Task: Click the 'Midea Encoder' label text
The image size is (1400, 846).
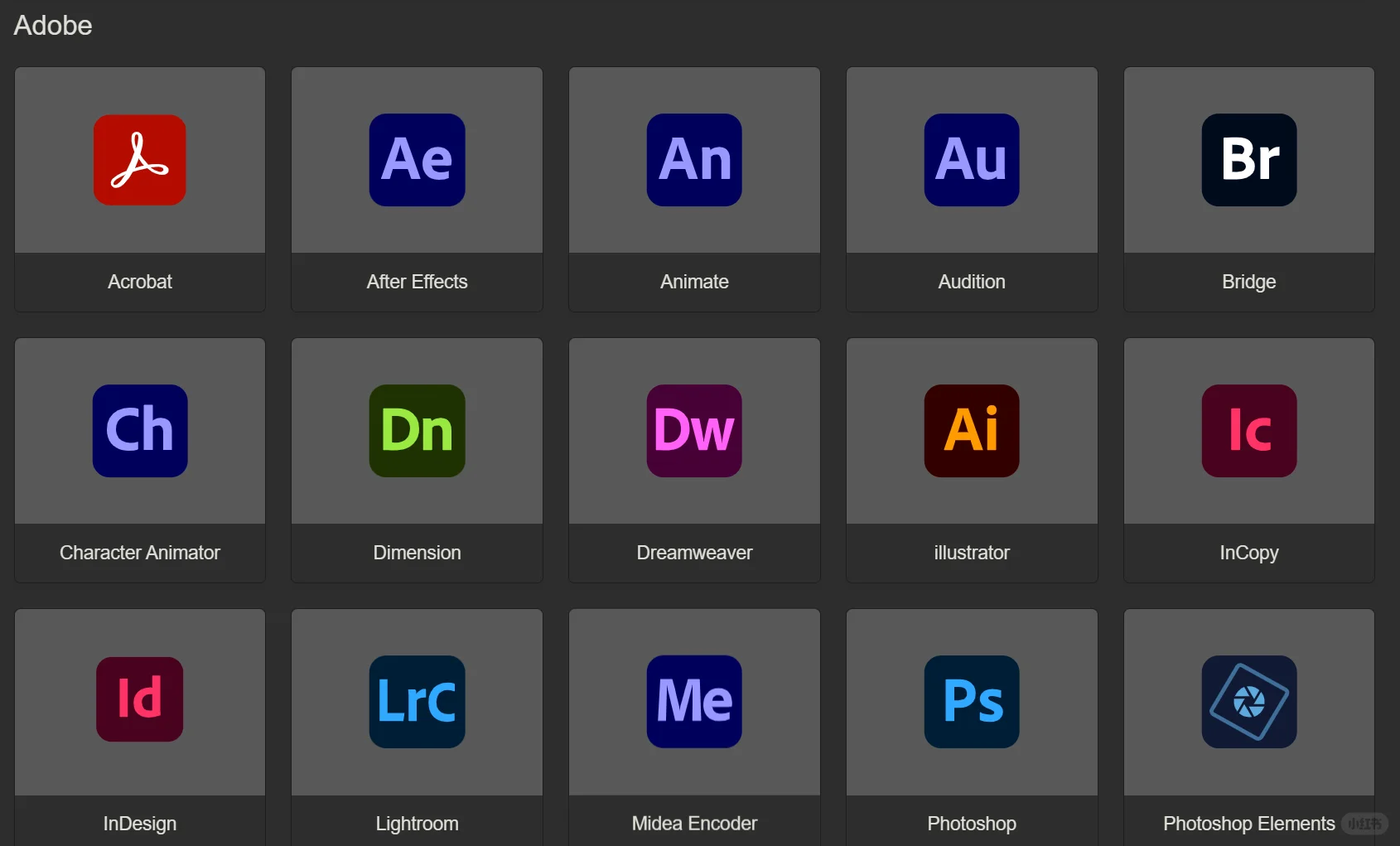Action: [x=694, y=824]
